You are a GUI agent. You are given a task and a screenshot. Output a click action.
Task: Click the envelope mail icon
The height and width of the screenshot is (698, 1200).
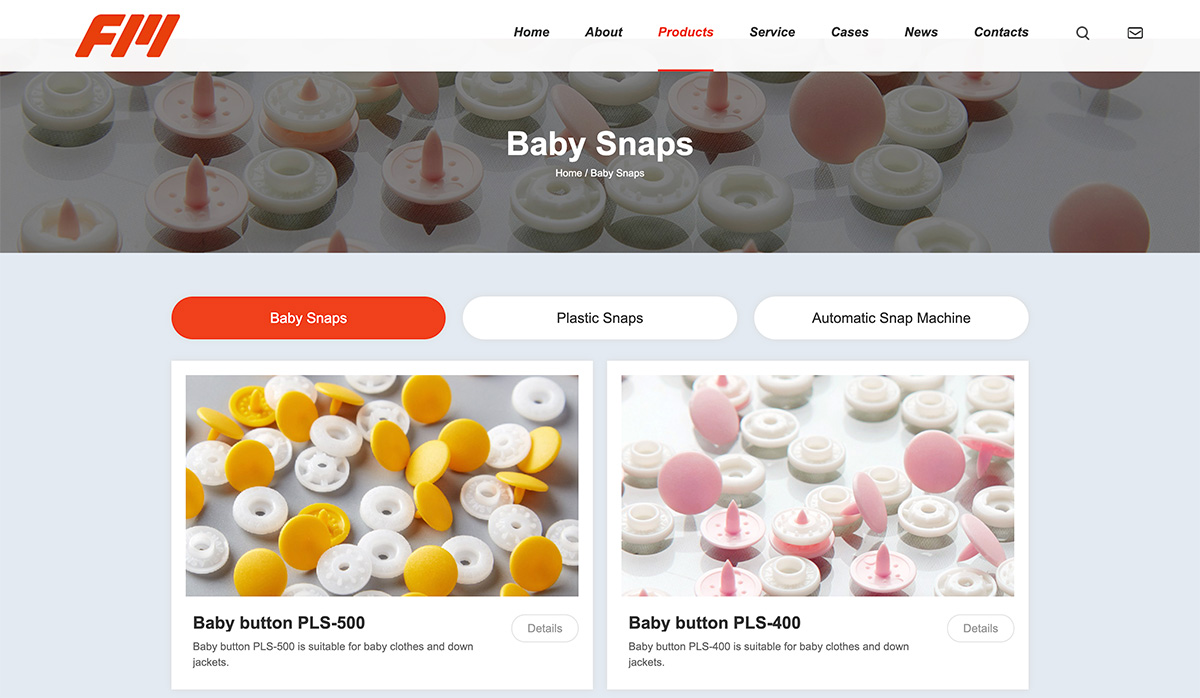1135,33
